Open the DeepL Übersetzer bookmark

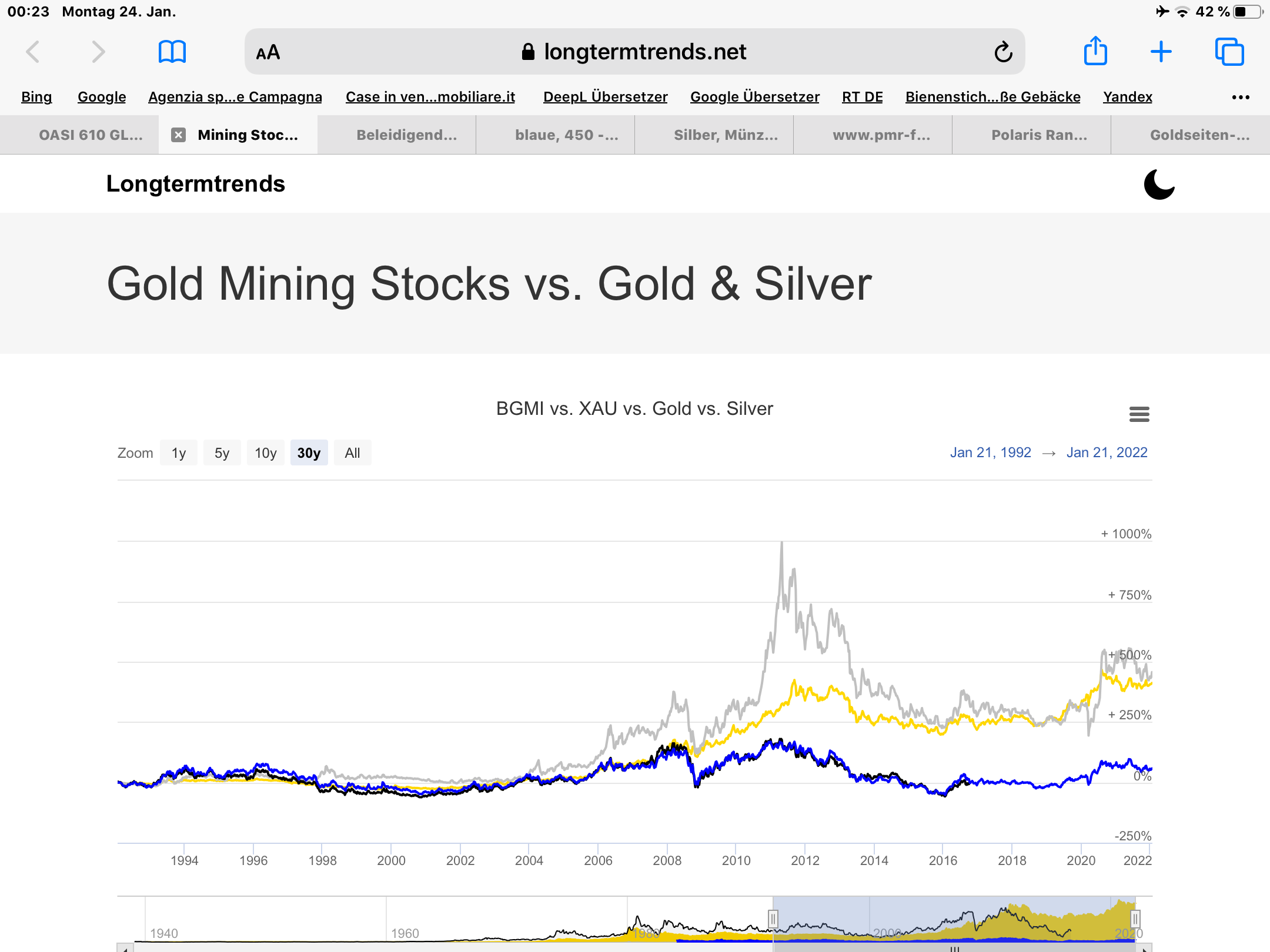605,97
